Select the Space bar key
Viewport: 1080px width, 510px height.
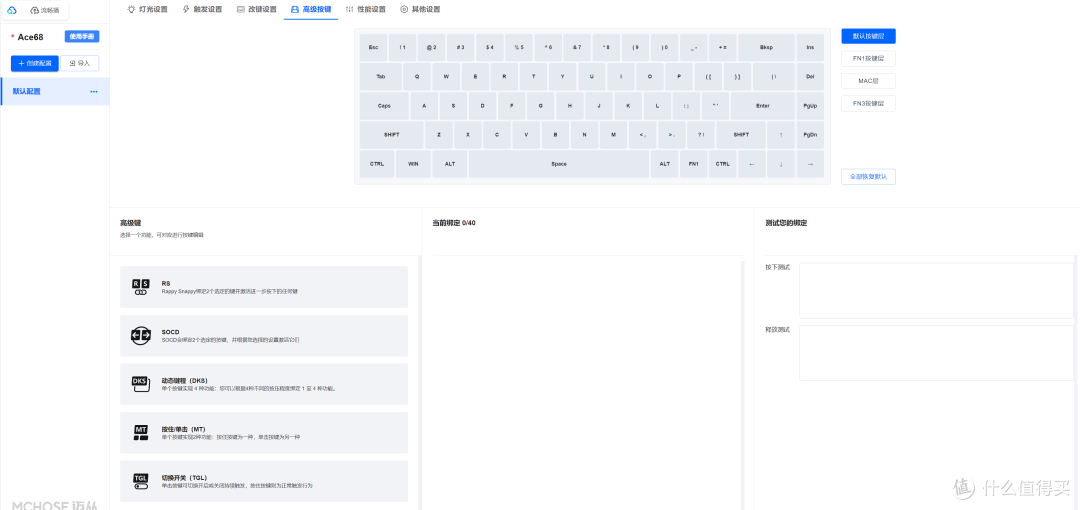click(559, 164)
